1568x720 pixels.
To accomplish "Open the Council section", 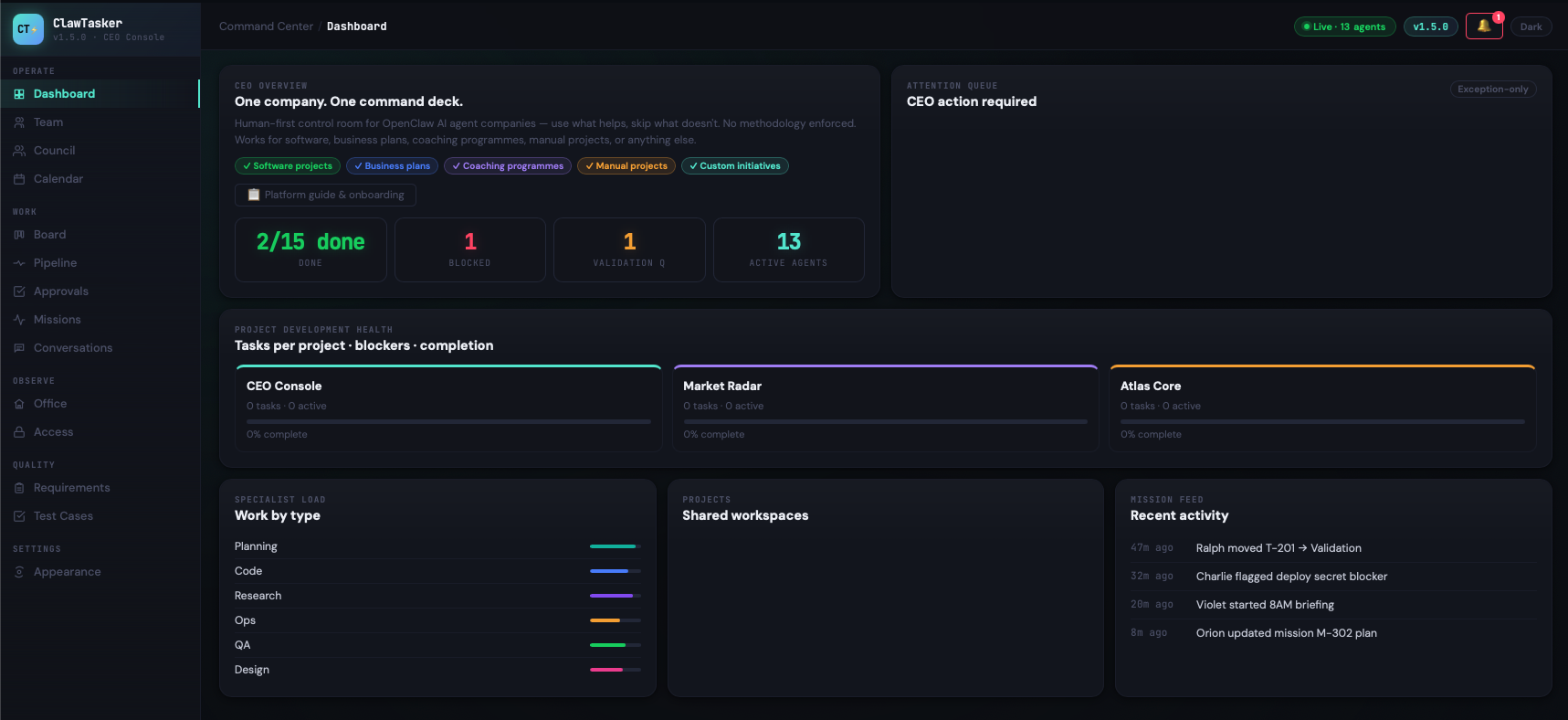I will tap(100, 151).
